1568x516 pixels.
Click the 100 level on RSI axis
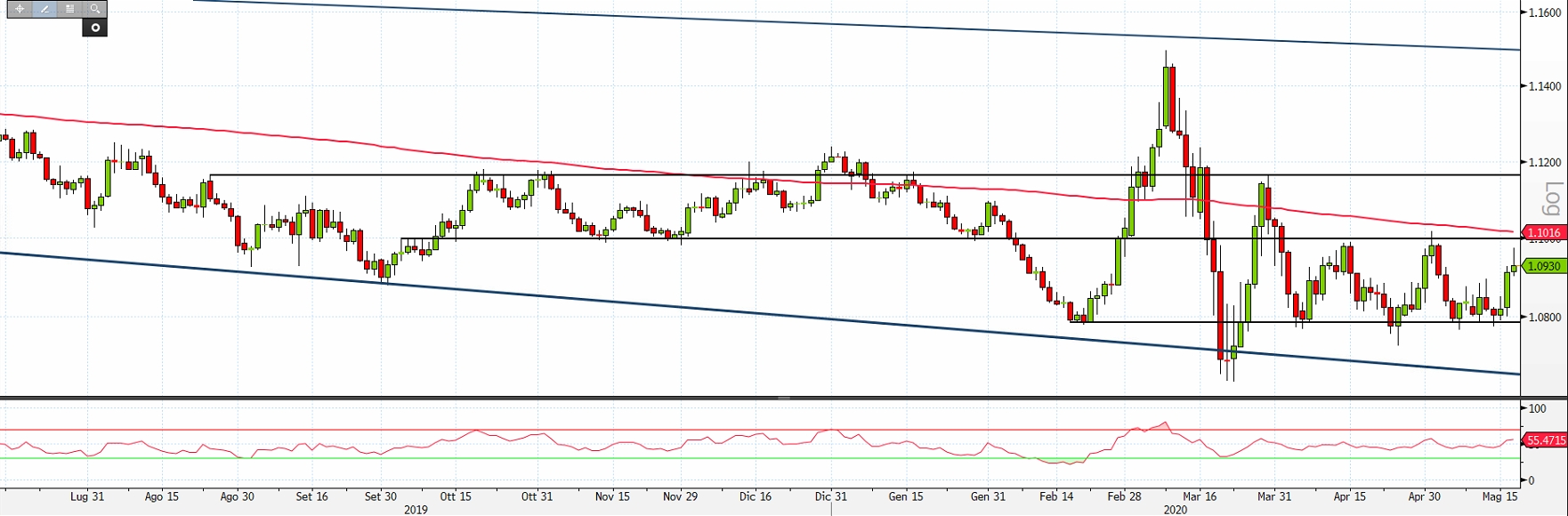(1537, 408)
